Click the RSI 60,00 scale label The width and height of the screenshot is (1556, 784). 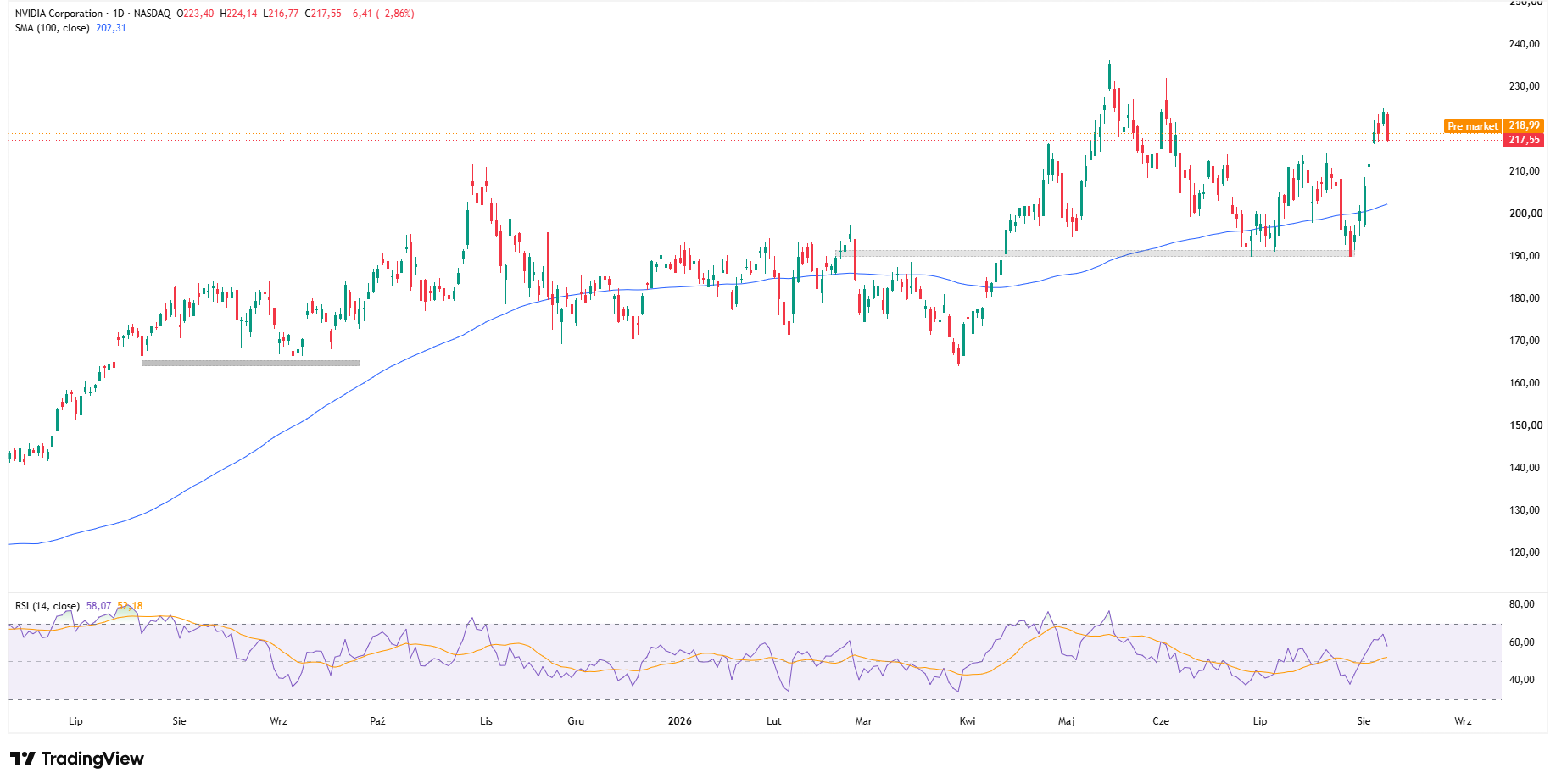pyautogui.click(x=1521, y=642)
